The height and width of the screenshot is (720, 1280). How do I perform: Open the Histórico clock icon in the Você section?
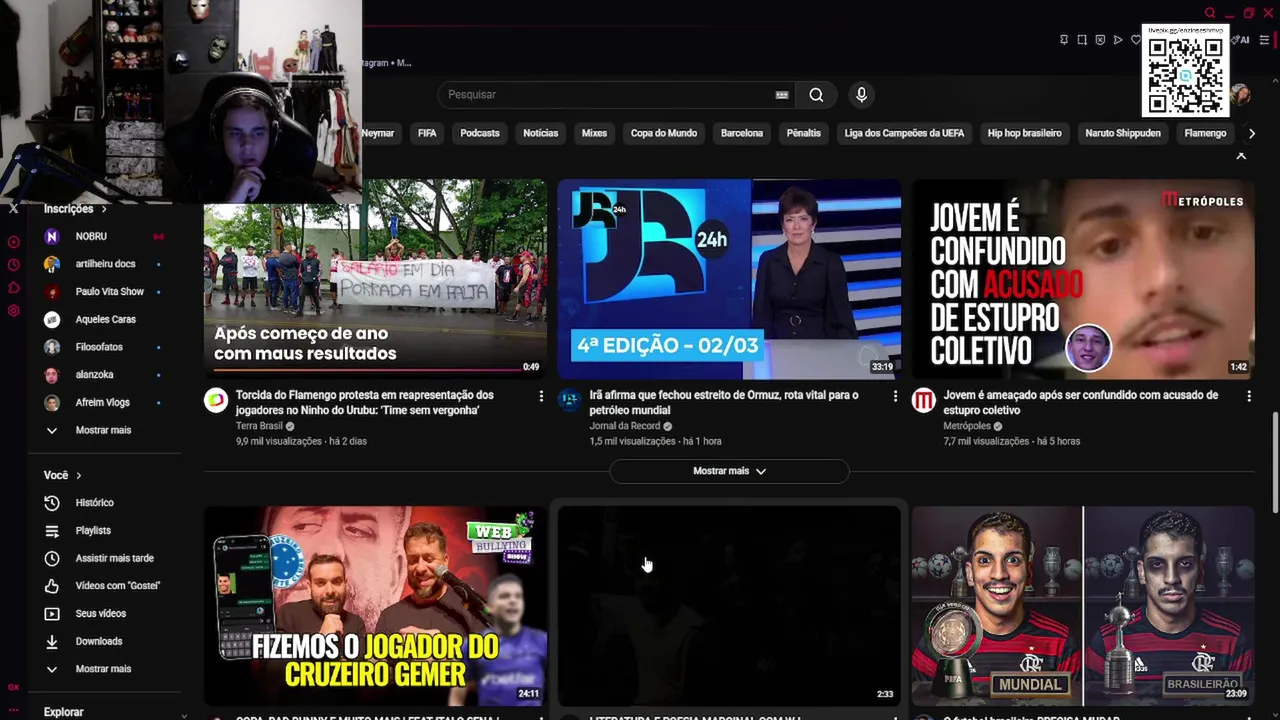52,503
